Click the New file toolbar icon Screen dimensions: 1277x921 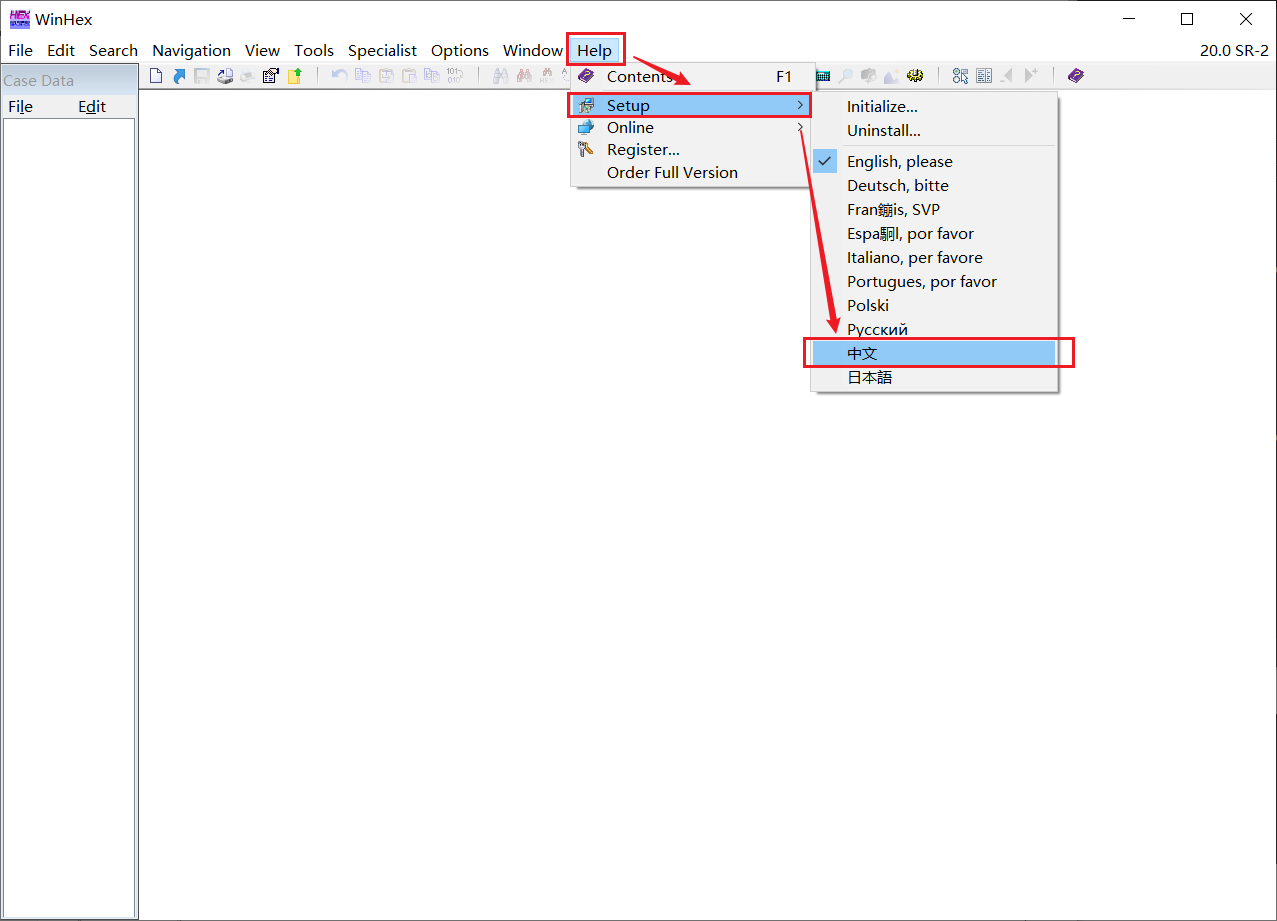tap(156, 76)
